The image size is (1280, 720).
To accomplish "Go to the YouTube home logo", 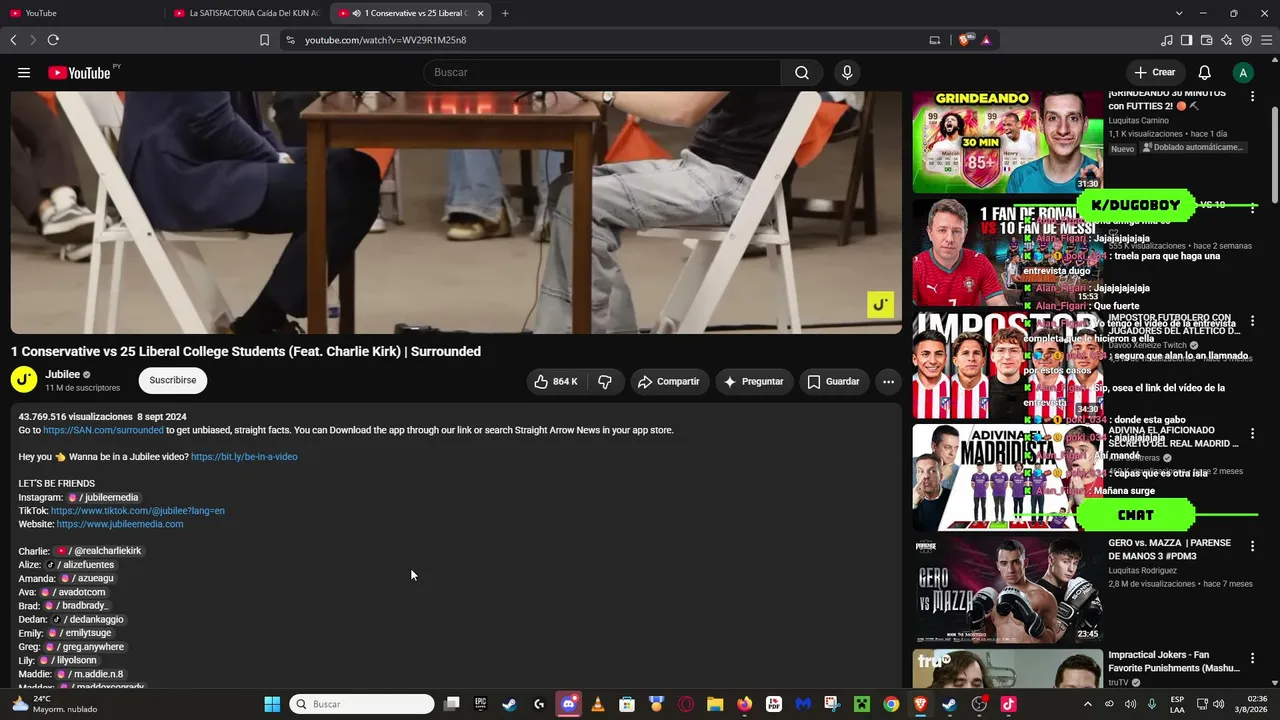I will coord(79,72).
